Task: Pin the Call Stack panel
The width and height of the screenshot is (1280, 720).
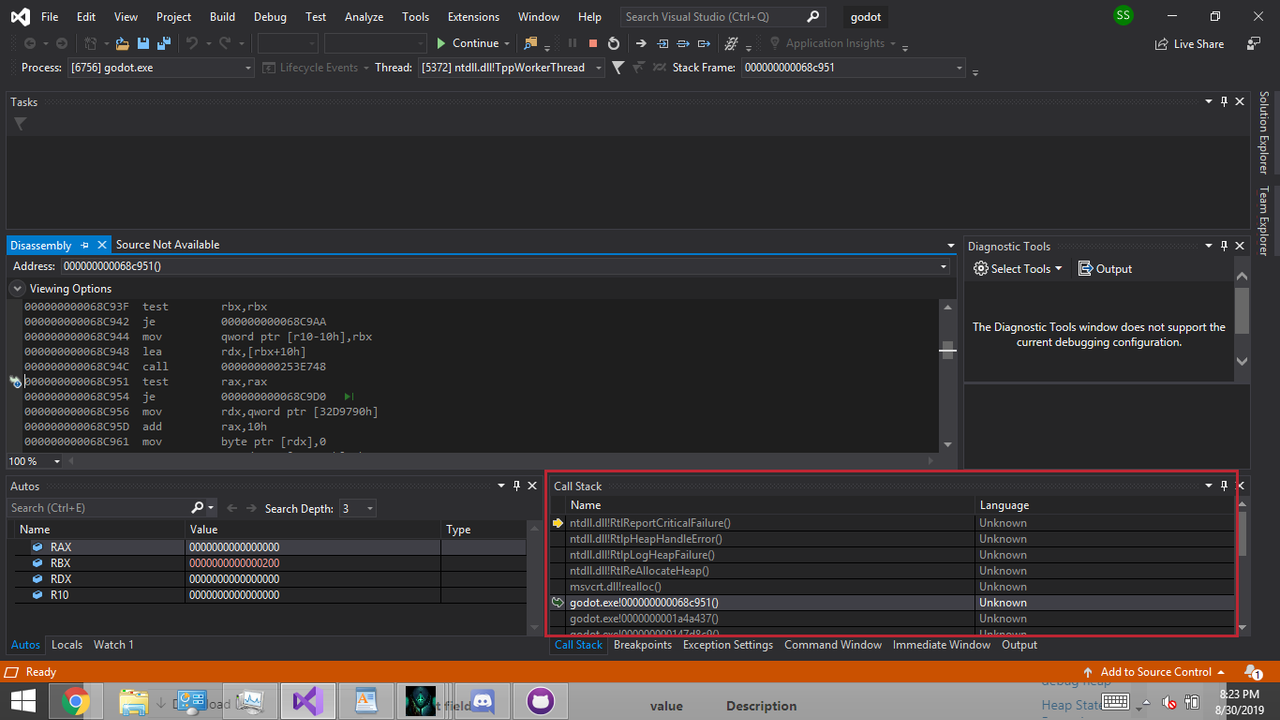Action: pyautogui.click(x=1224, y=486)
